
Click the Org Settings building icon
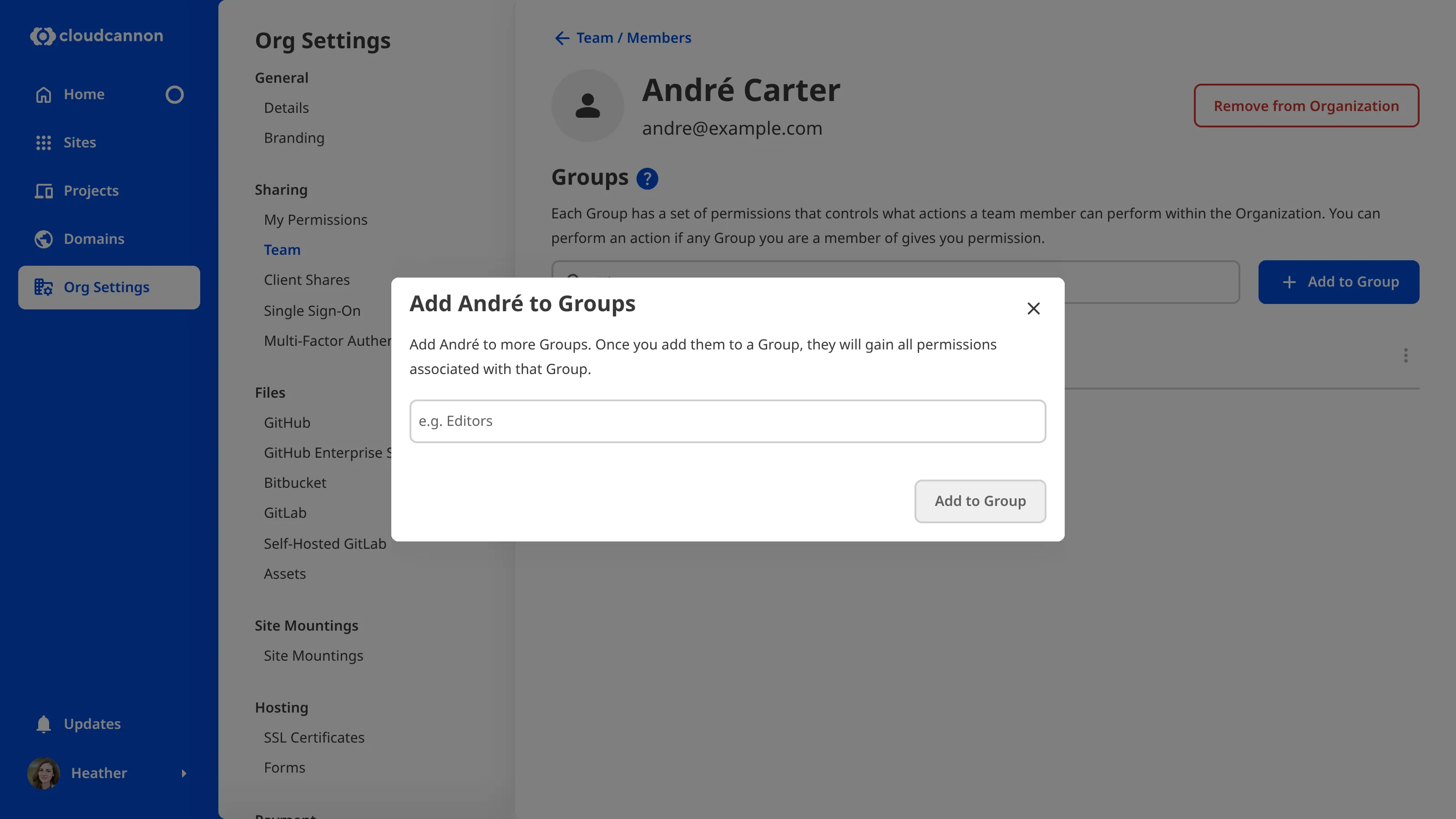pos(44,287)
